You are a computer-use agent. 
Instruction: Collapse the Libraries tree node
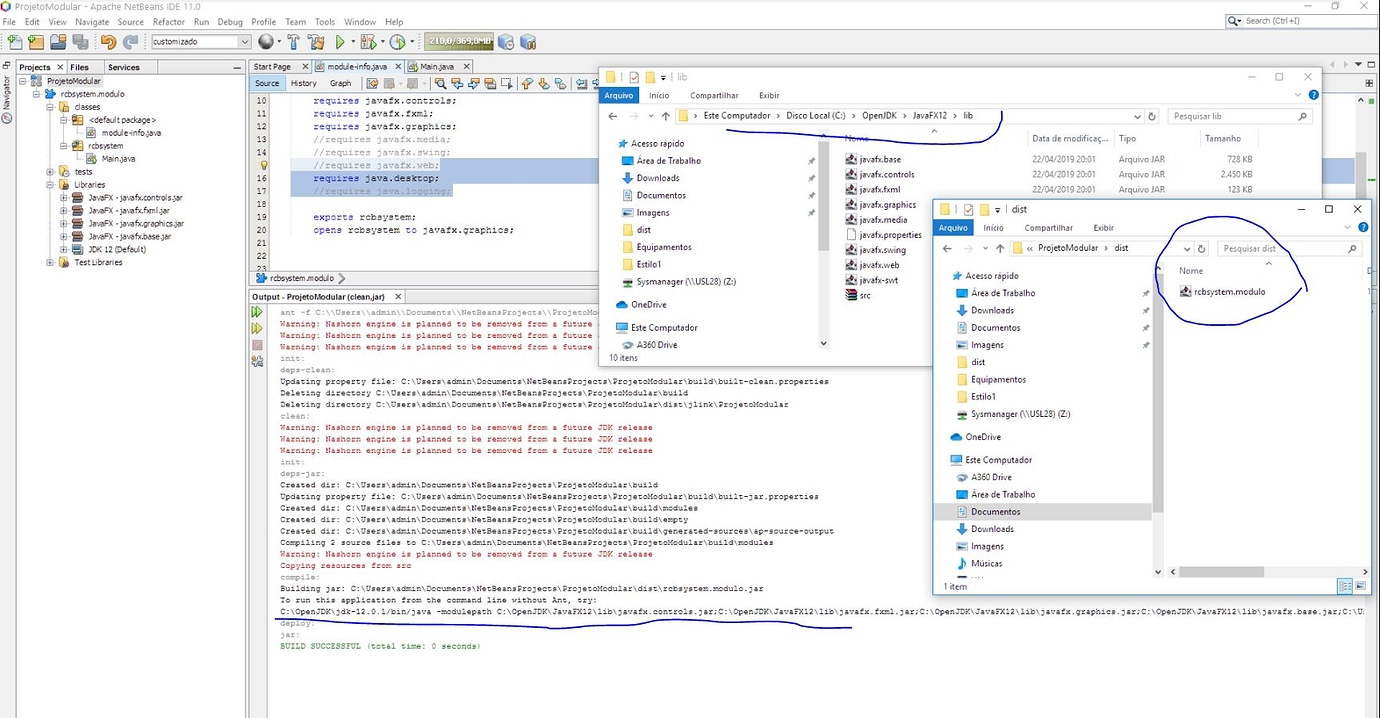[51, 185]
